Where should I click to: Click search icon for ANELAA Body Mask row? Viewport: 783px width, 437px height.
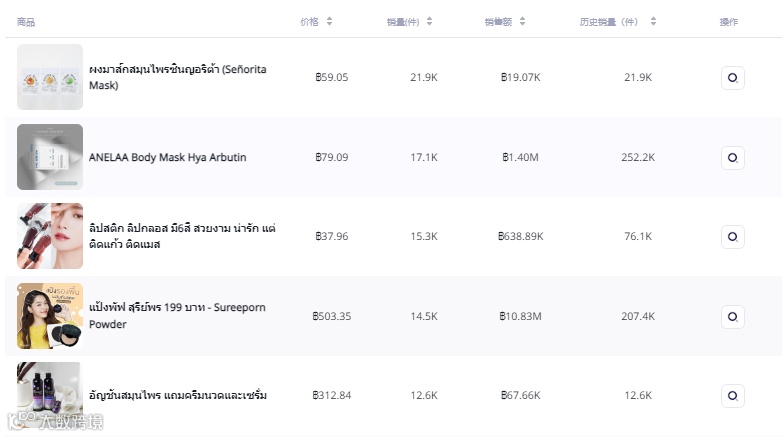(732, 157)
